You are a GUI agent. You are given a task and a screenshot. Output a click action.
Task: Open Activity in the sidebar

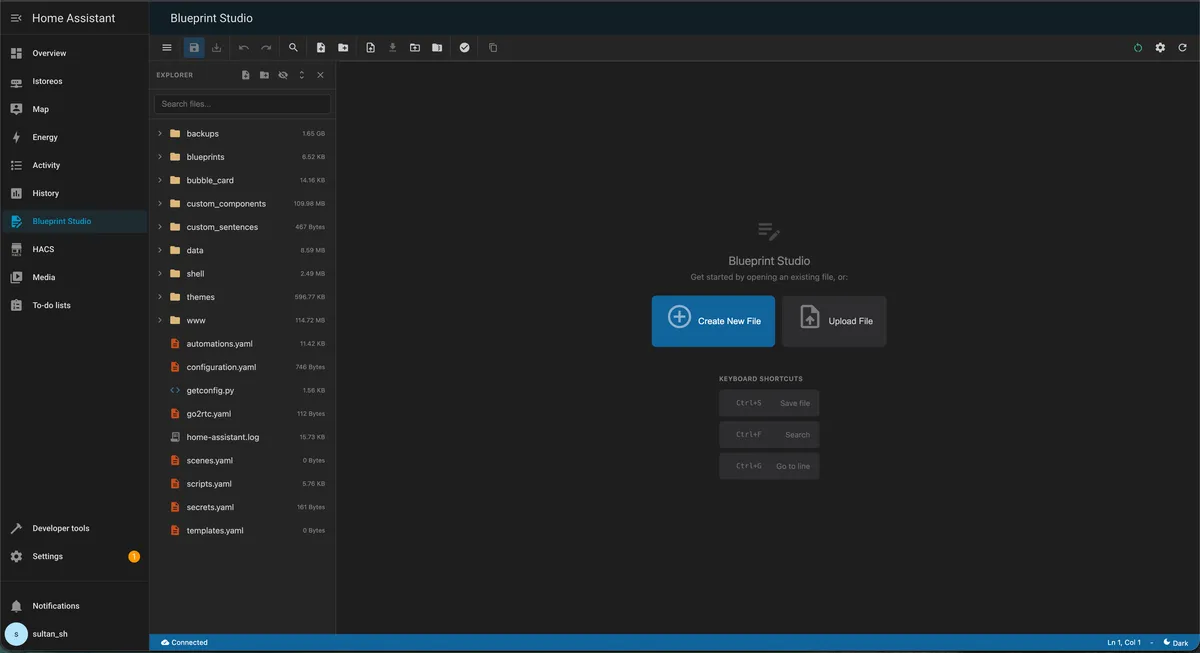[74, 165]
